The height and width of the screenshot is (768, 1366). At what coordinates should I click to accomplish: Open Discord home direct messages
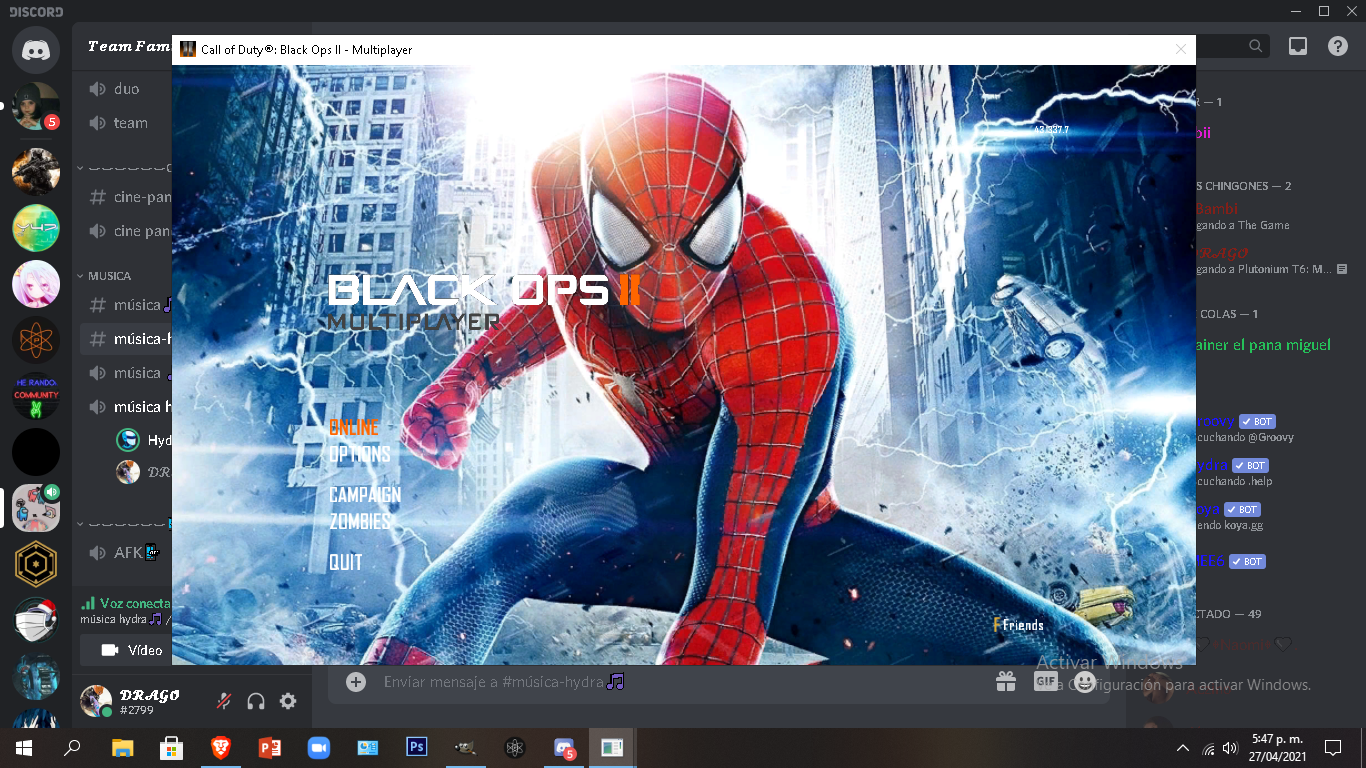(x=36, y=49)
